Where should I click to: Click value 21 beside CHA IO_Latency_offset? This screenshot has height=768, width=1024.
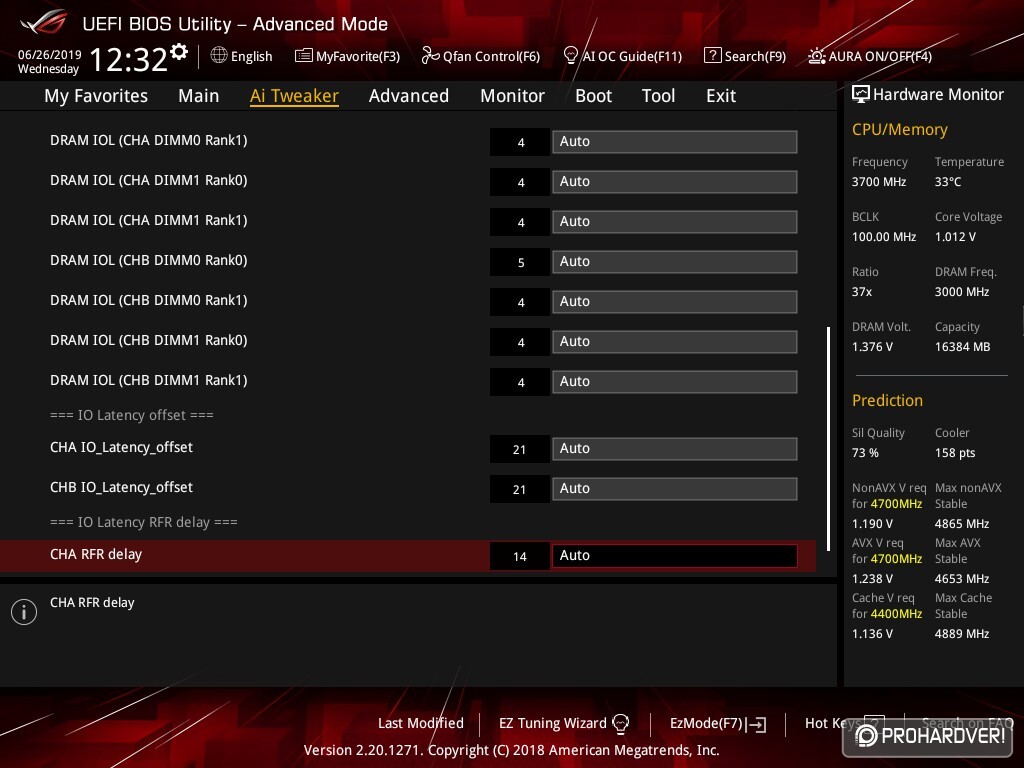[520, 449]
